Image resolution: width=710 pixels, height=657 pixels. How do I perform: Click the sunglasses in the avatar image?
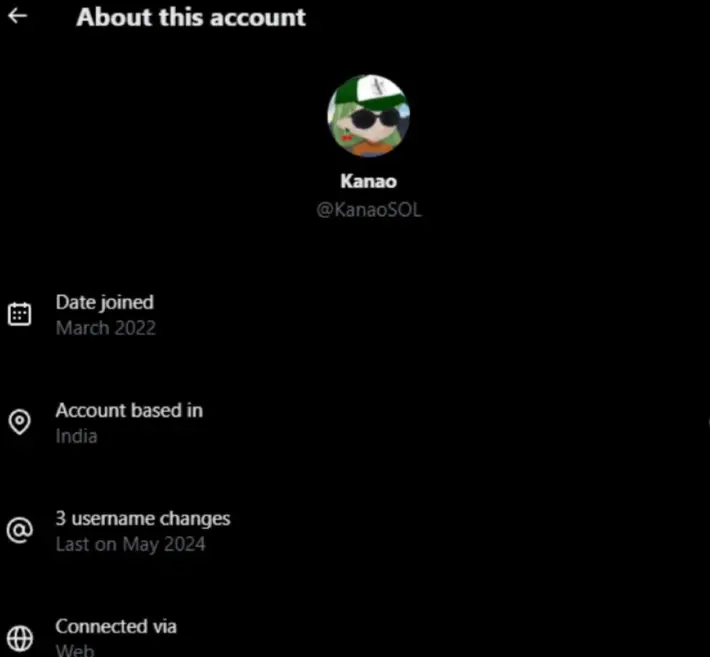tap(374, 119)
